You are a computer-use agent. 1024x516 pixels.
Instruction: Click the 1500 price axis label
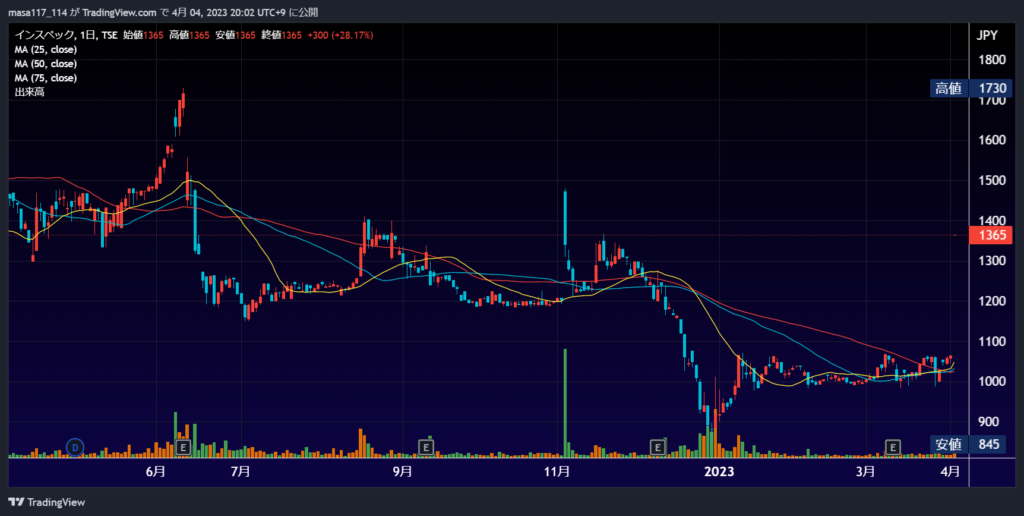pyautogui.click(x=992, y=180)
